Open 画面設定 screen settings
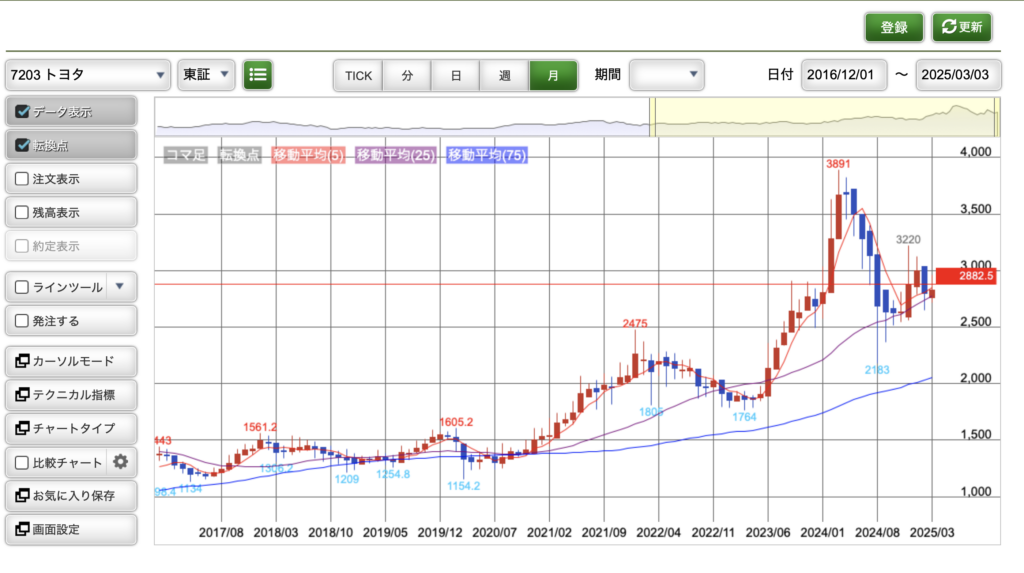Screen dimensions: 1024x573 [71, 529]
